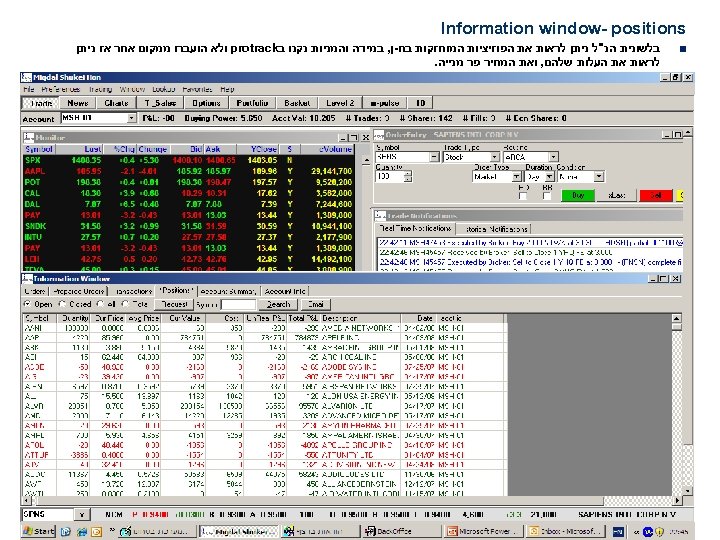
Task: Expand the Account dropdown
Action: [x=131, y=118]
